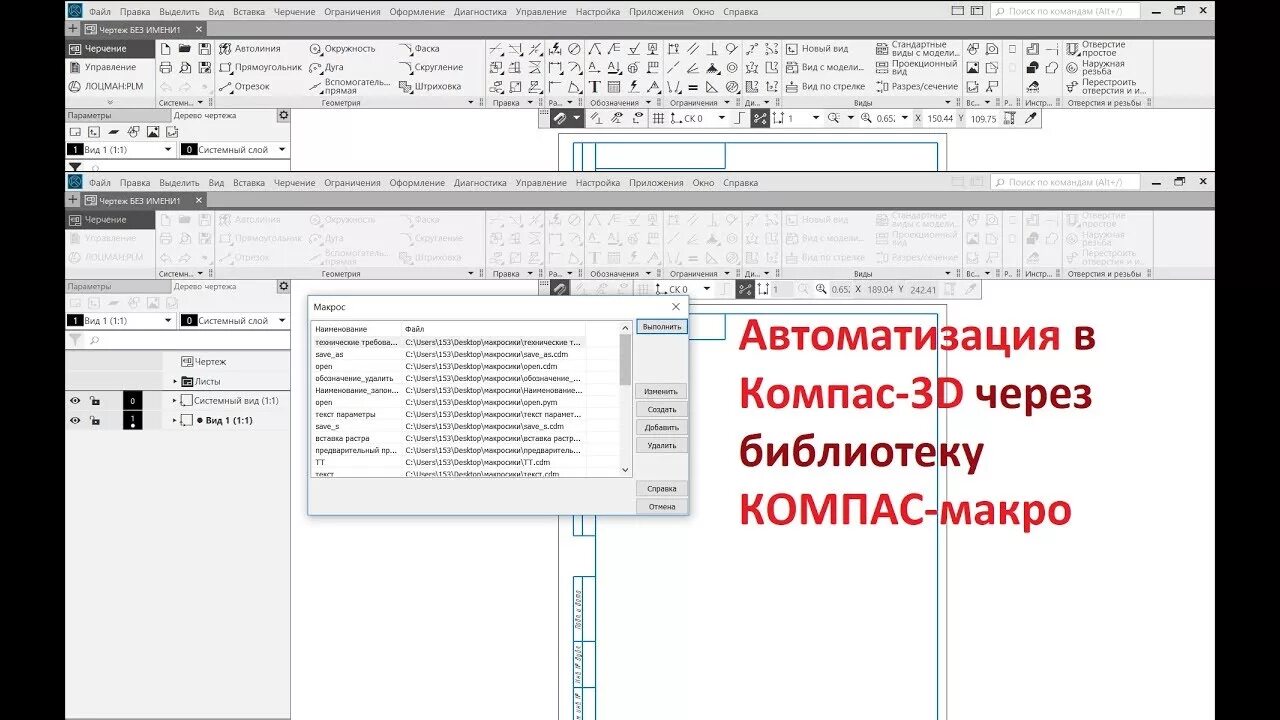Click macro list scrollbar thumb in dialog
This screenshot has width=1280, height=720.
625,360
